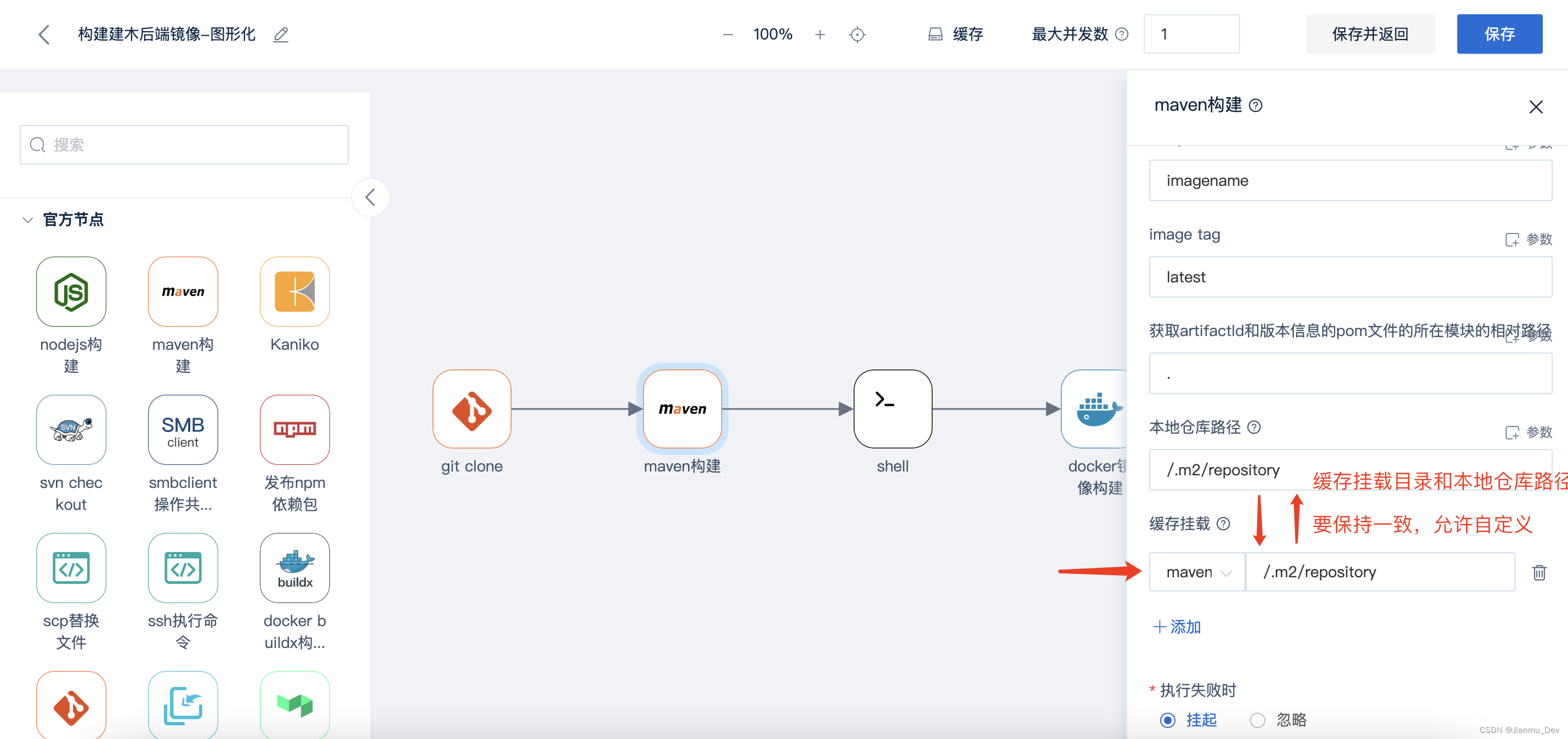Close the maven构建 settings panel
1568x739 pixels.
(1536, 107)
